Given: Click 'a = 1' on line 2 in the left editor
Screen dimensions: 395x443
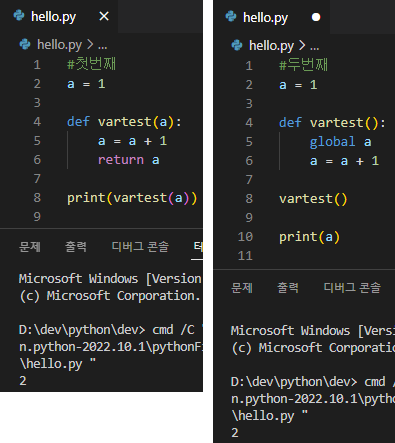Looking at the screenshot, I should click(x=86, y=84).
